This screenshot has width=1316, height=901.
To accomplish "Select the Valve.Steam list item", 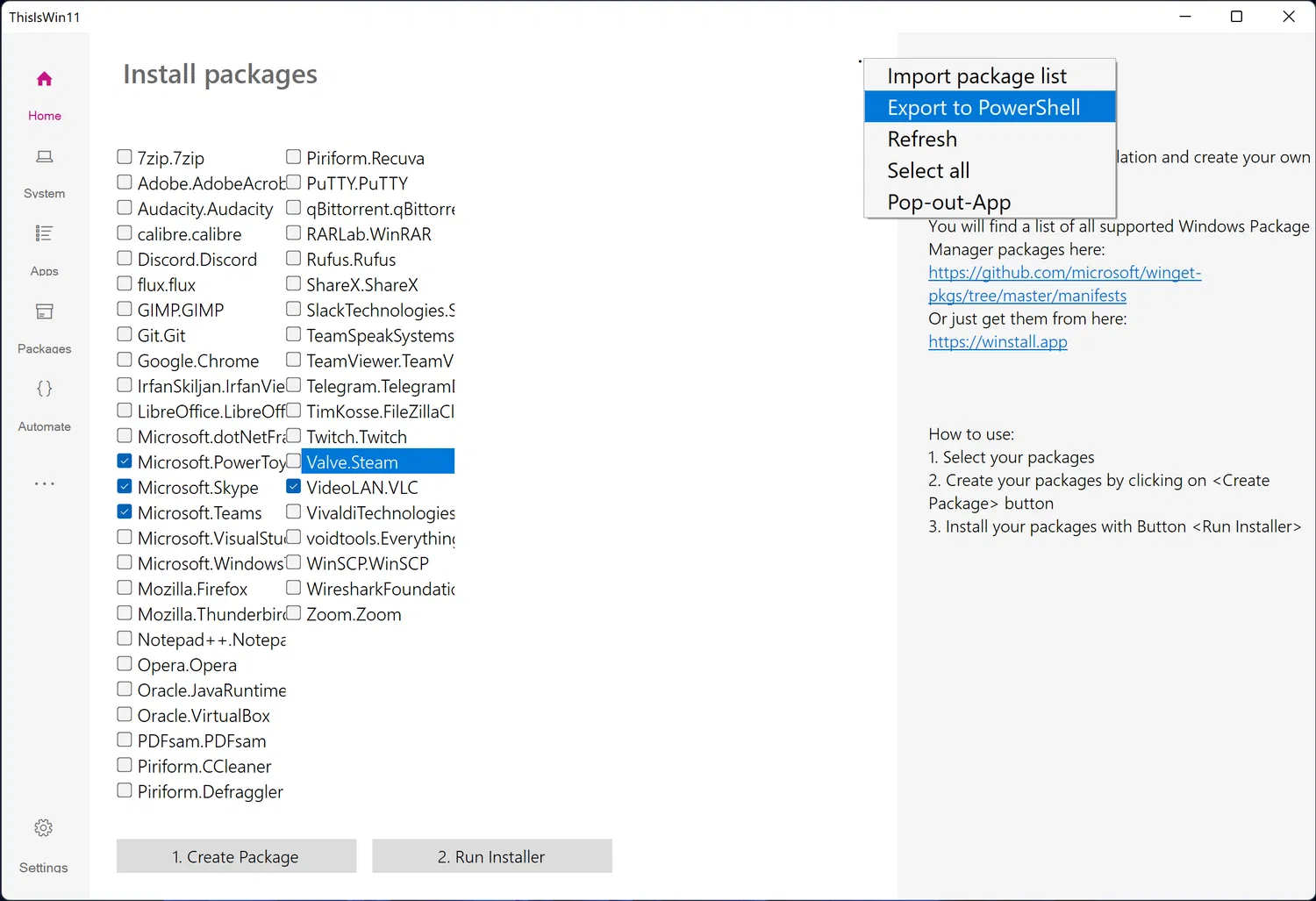I will pyautogui.click(x=352, y=462).
